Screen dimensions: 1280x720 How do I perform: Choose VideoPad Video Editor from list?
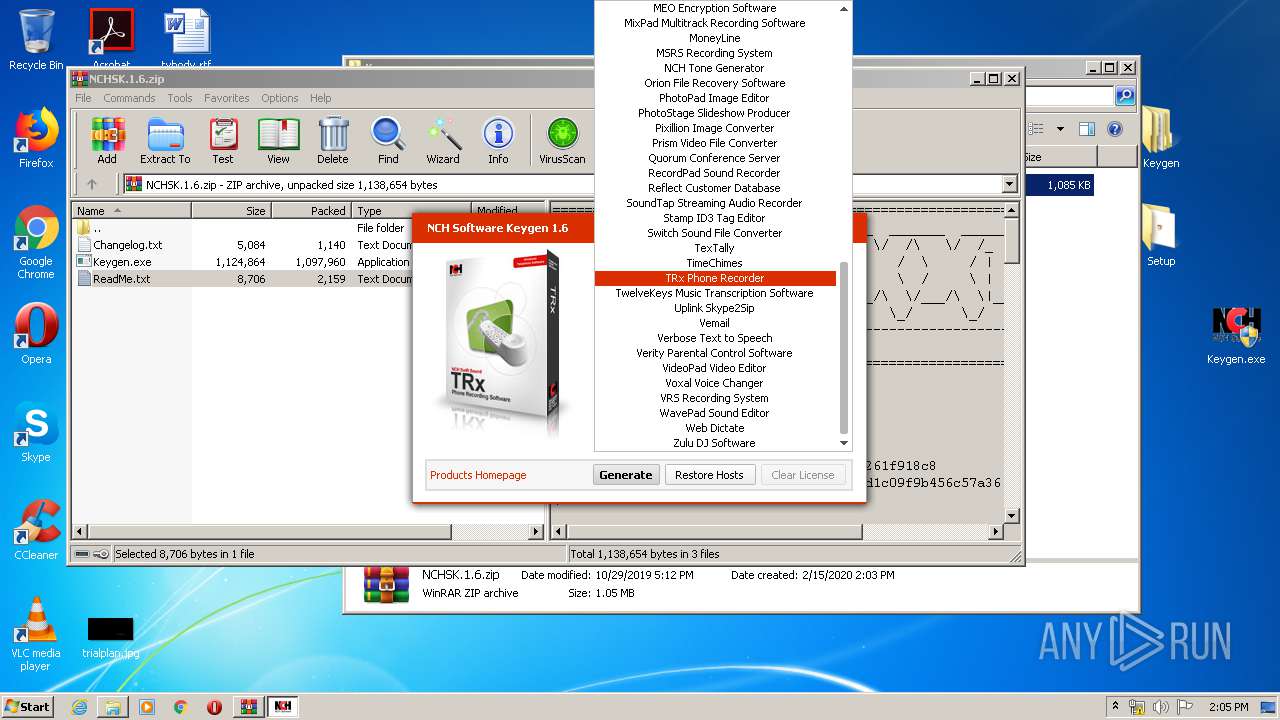click(x=714, y=368)
